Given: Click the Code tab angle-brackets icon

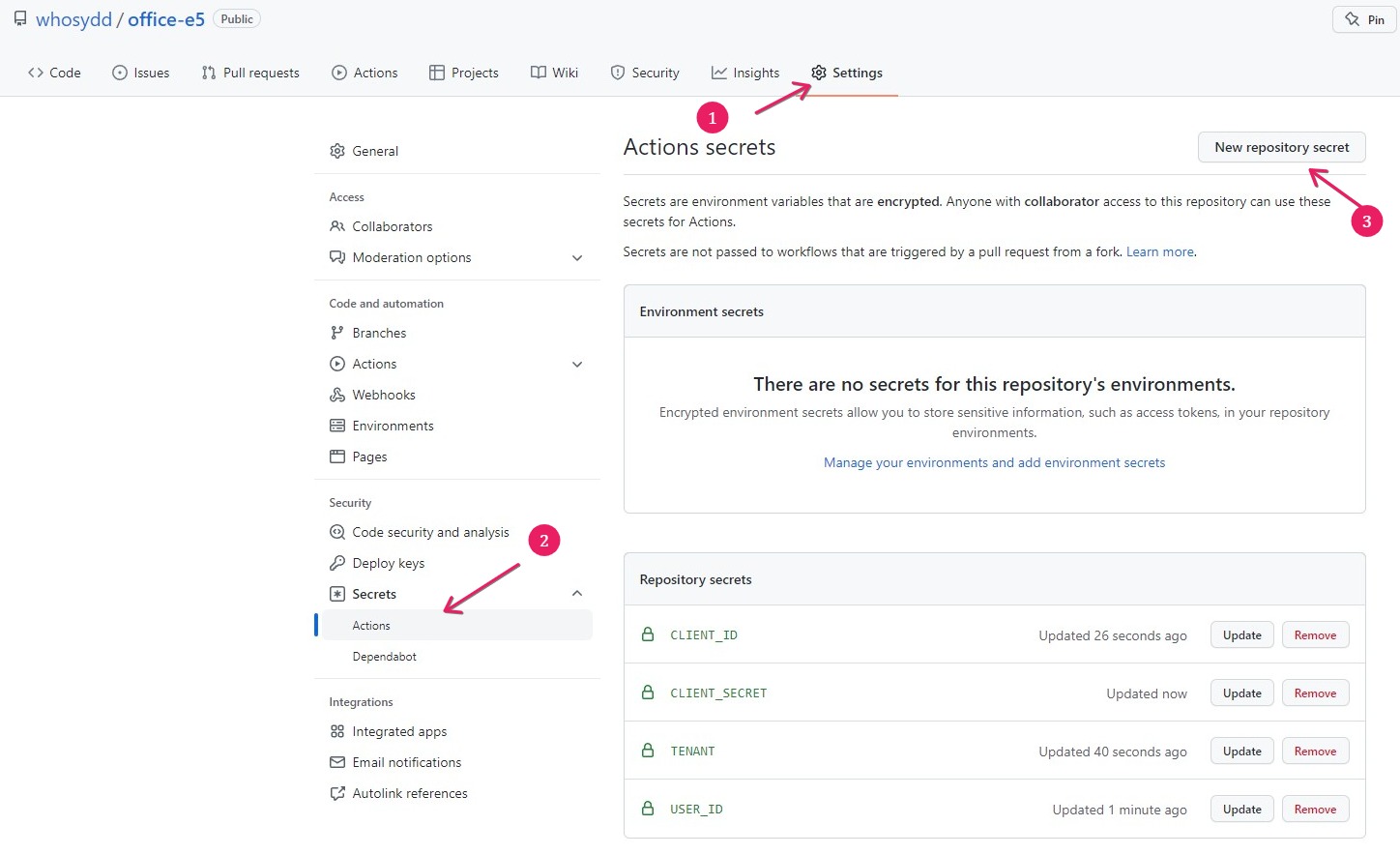Looking at the screenshot, I should pos(36,73).
